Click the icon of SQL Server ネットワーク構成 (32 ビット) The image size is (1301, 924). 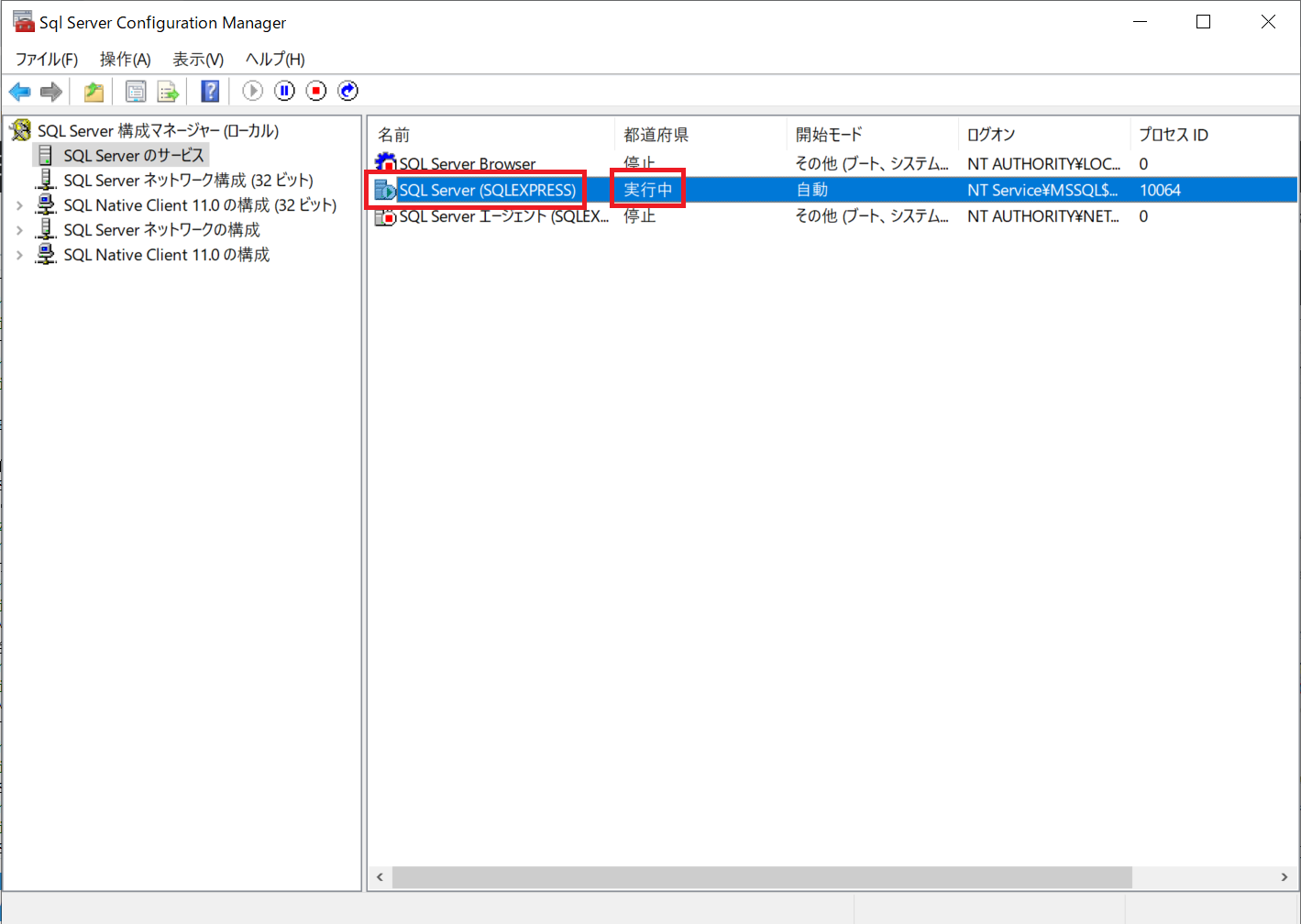pyautogui.click(x=46, y=180)
